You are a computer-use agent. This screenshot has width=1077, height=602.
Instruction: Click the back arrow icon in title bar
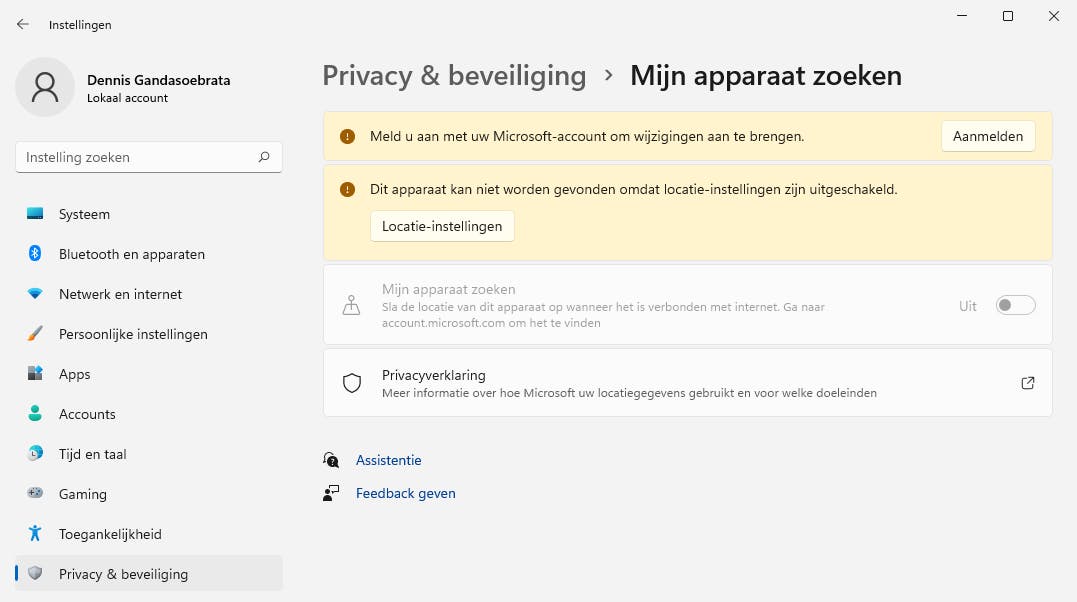(23, 24)
